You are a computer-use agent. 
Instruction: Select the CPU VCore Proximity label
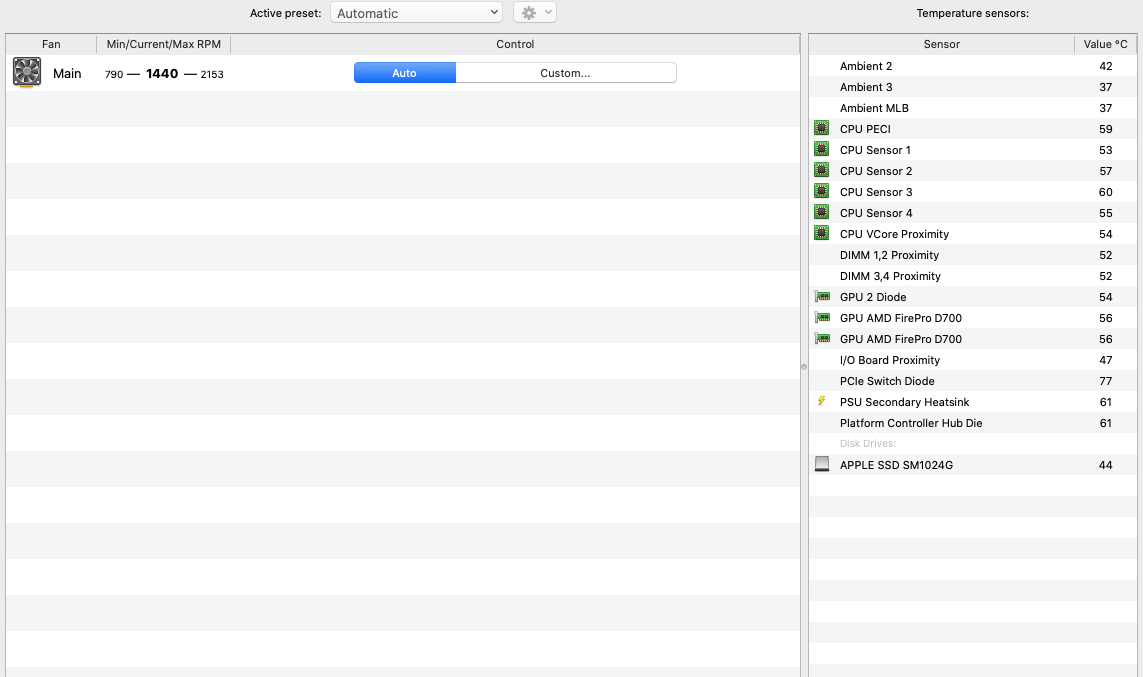[x=894, y=234]
